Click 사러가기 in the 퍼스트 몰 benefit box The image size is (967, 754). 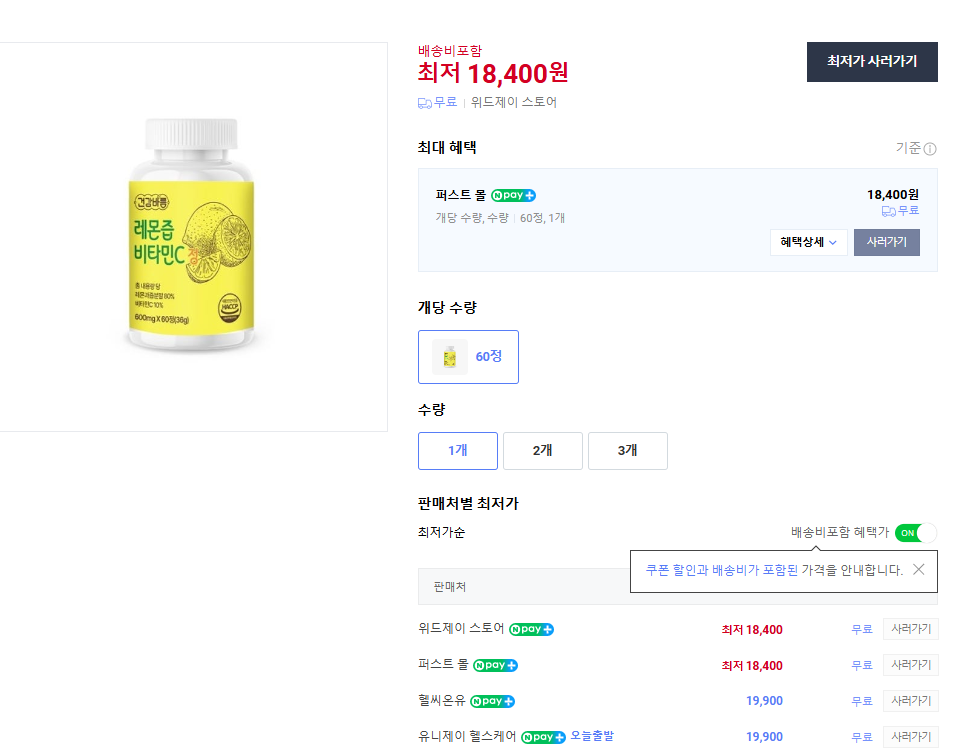[x=886, y=241]
